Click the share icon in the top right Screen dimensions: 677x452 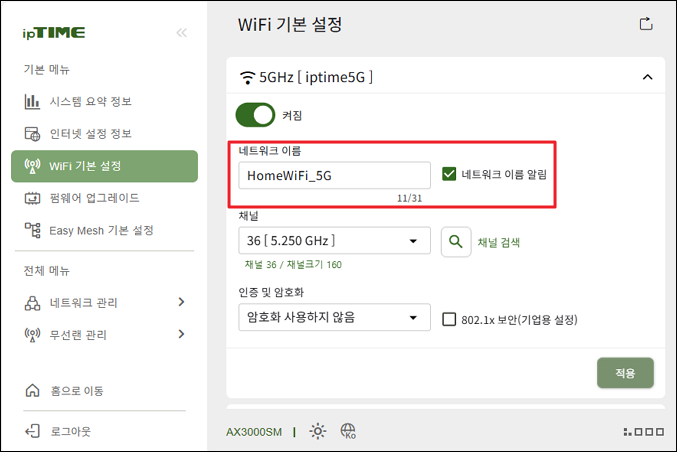[646, 24]
